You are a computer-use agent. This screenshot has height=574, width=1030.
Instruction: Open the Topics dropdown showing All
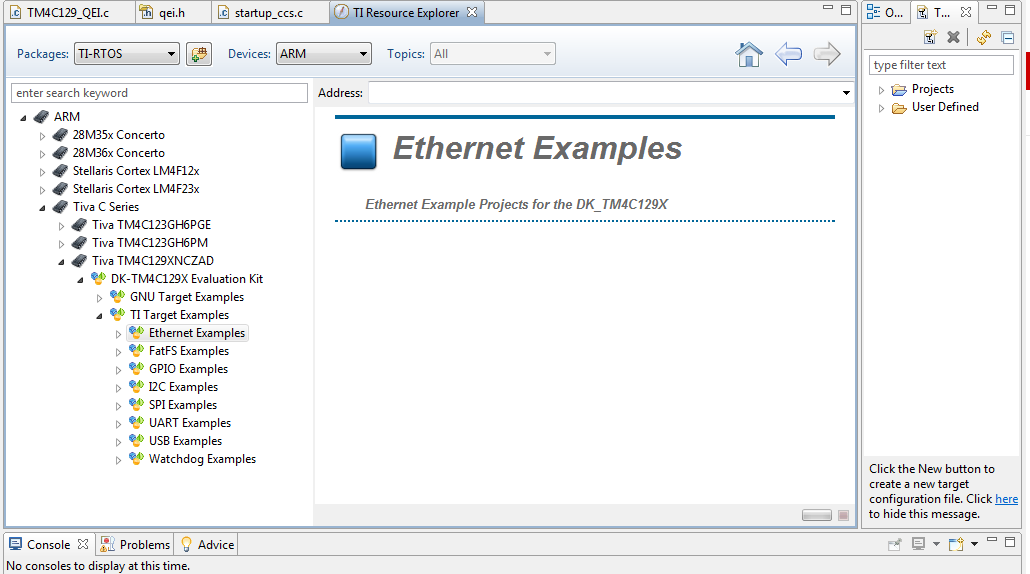493,54
